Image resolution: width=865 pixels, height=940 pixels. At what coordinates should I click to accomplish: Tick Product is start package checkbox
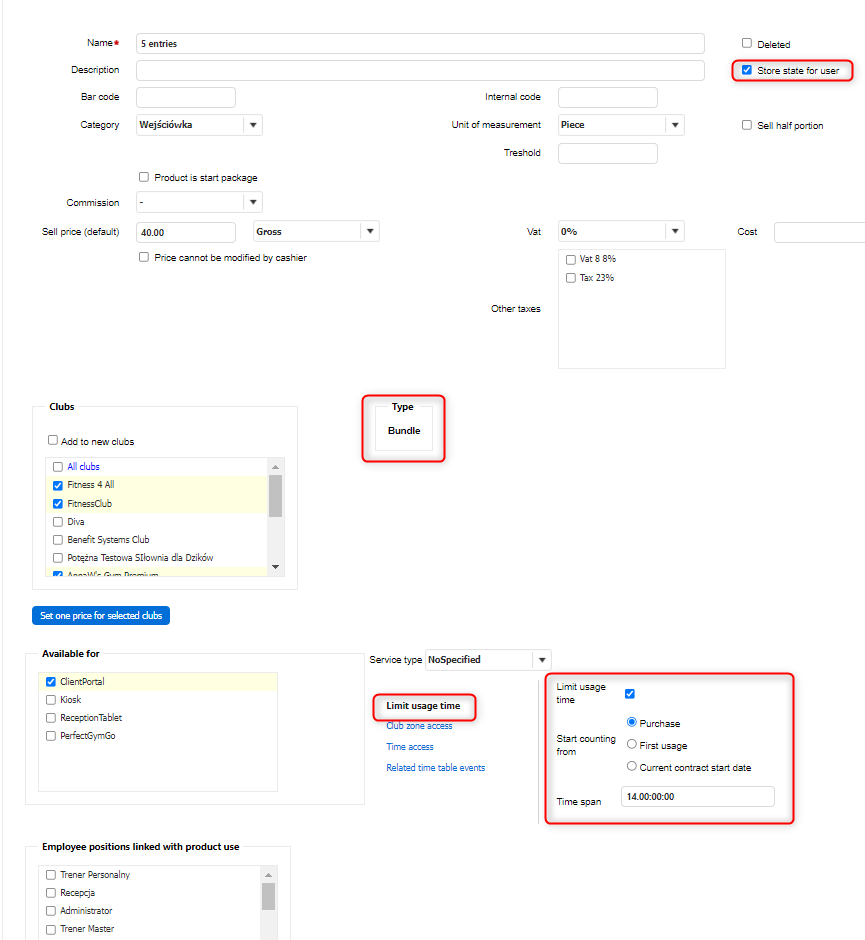tap(144, 177)
